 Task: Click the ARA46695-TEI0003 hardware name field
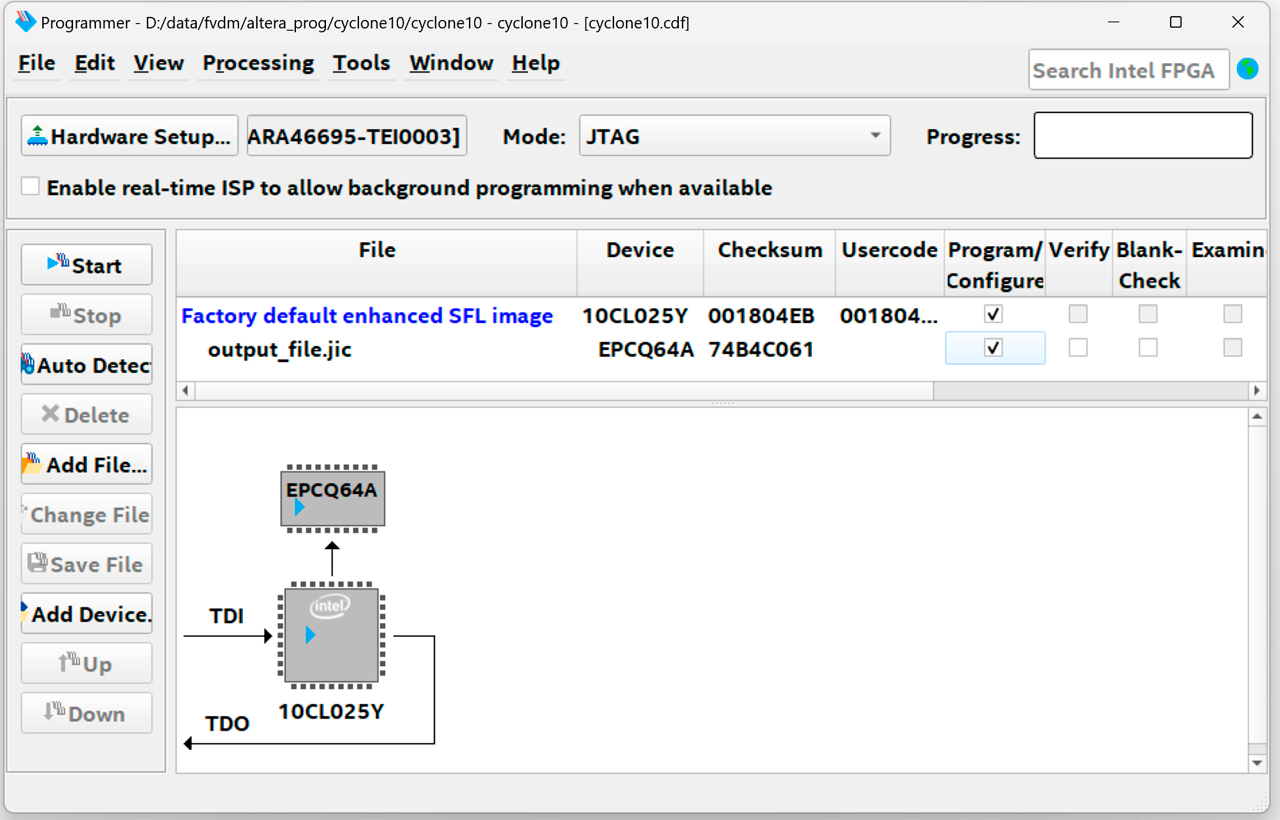pyautogui.click(x=357, y=137)
